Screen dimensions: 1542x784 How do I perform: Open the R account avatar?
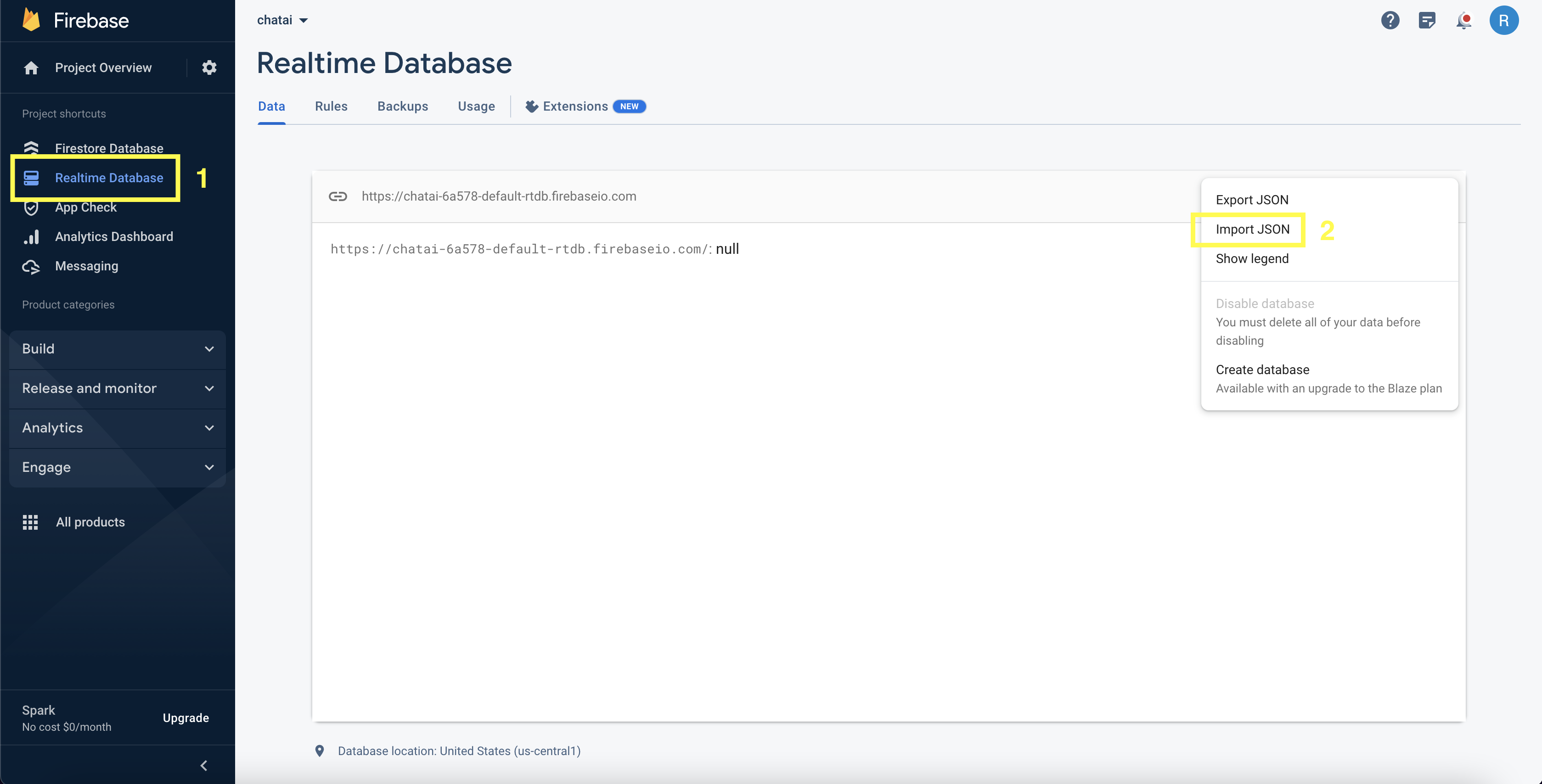click(1504, 20)
